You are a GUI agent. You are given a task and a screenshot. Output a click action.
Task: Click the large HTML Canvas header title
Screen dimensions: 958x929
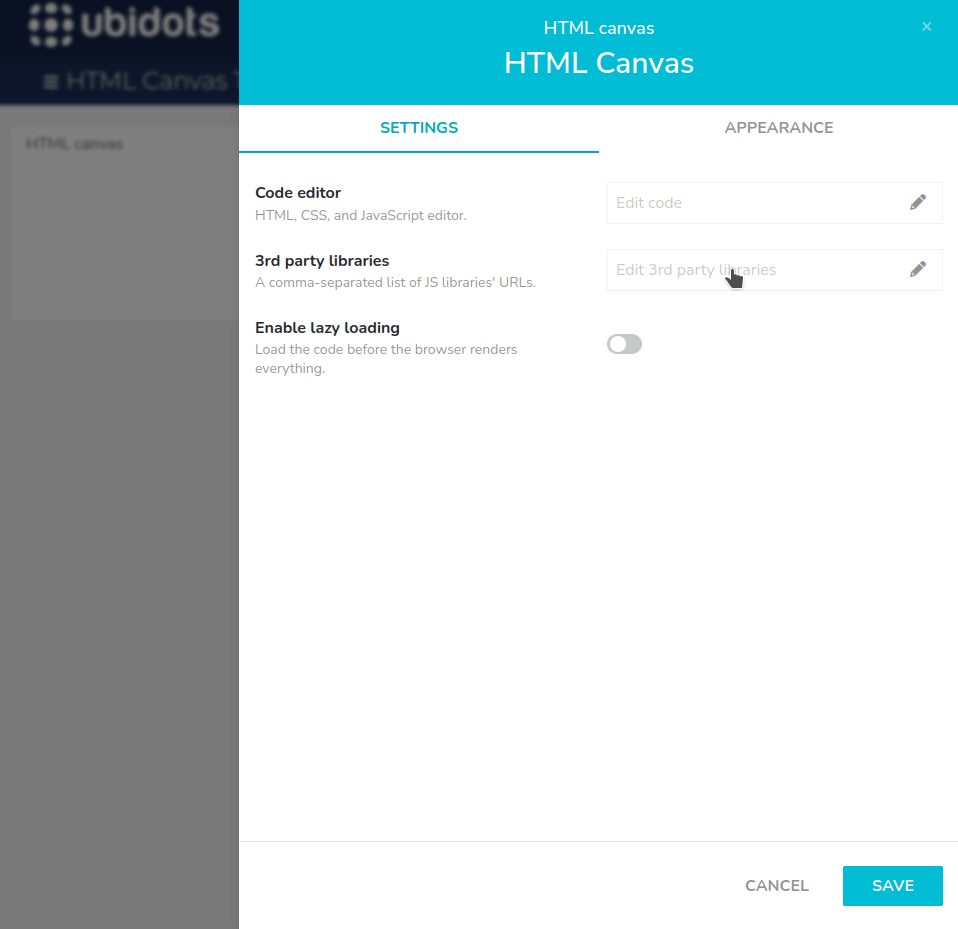[x=598, y=64]
